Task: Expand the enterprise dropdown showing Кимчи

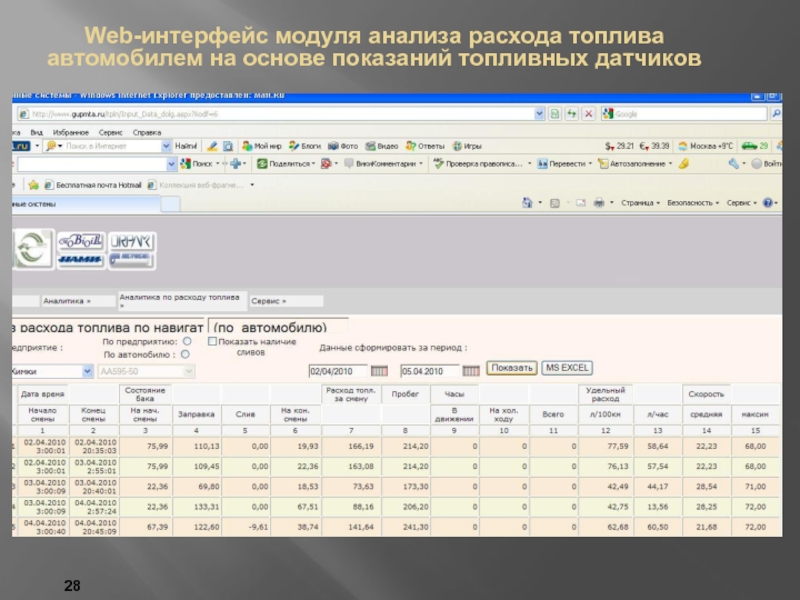Action: 87,371
